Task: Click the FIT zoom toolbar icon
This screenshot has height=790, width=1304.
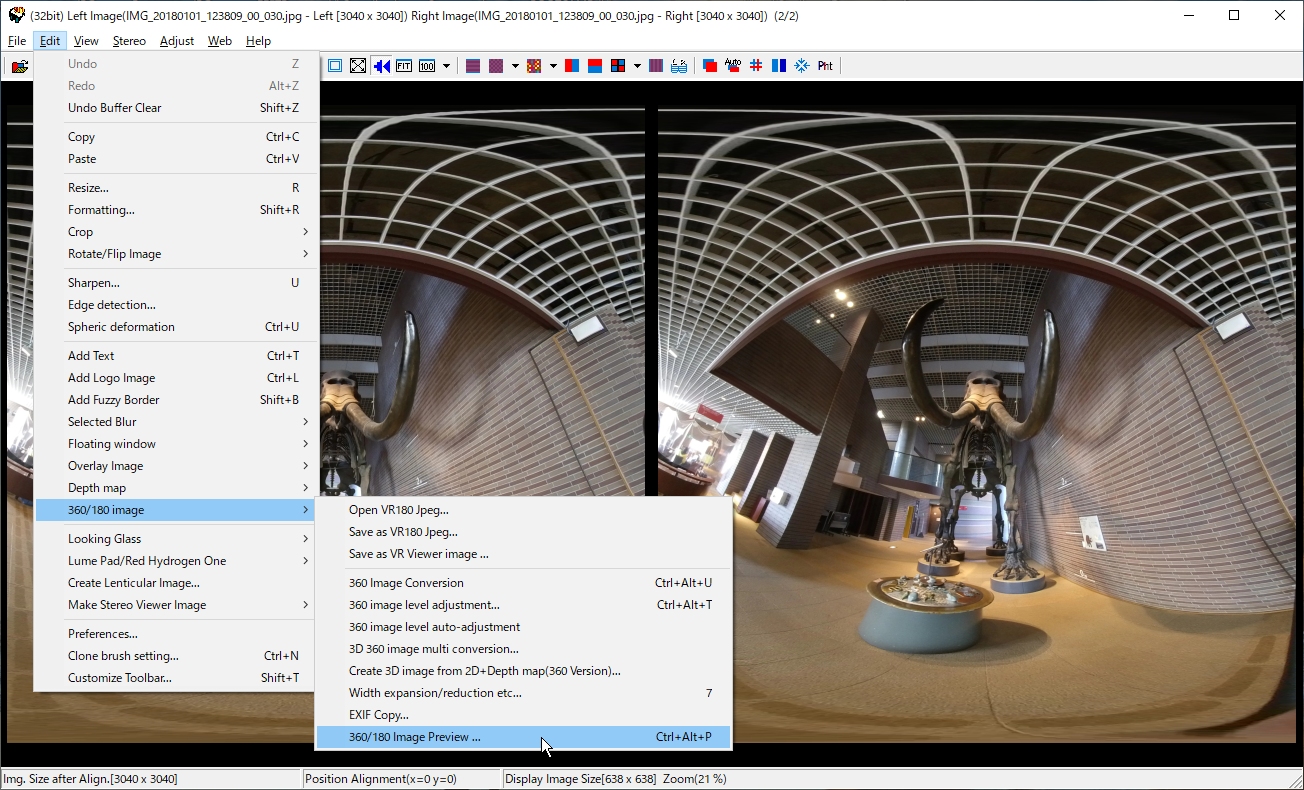Action: click(404, 66)
